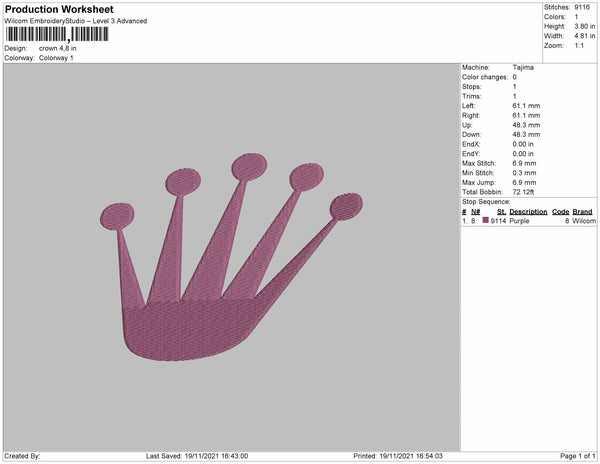
Task: Click the 'Purple' thread description
Action: point(519,221)
